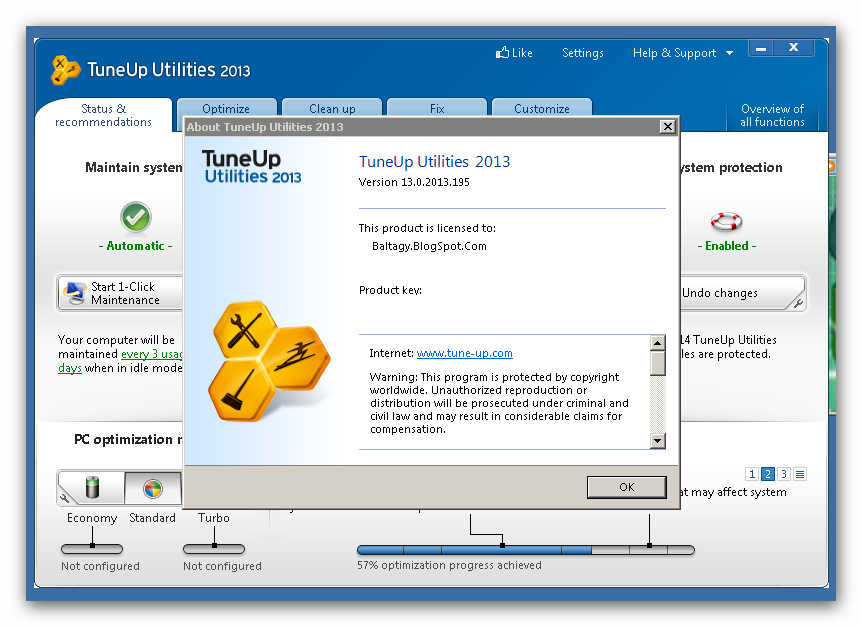
Task: Click '57% optimization progress achieved' text
Action: 449,565
